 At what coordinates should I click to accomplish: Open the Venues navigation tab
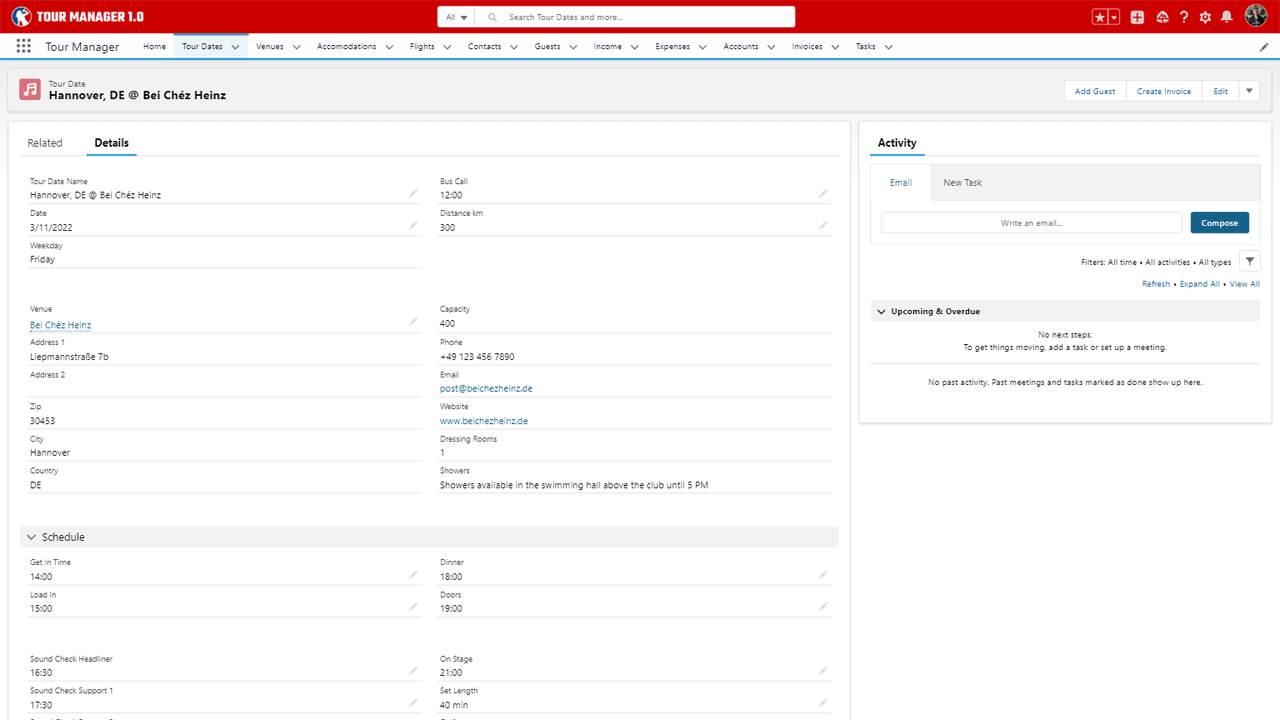click(x=270, y=47)
